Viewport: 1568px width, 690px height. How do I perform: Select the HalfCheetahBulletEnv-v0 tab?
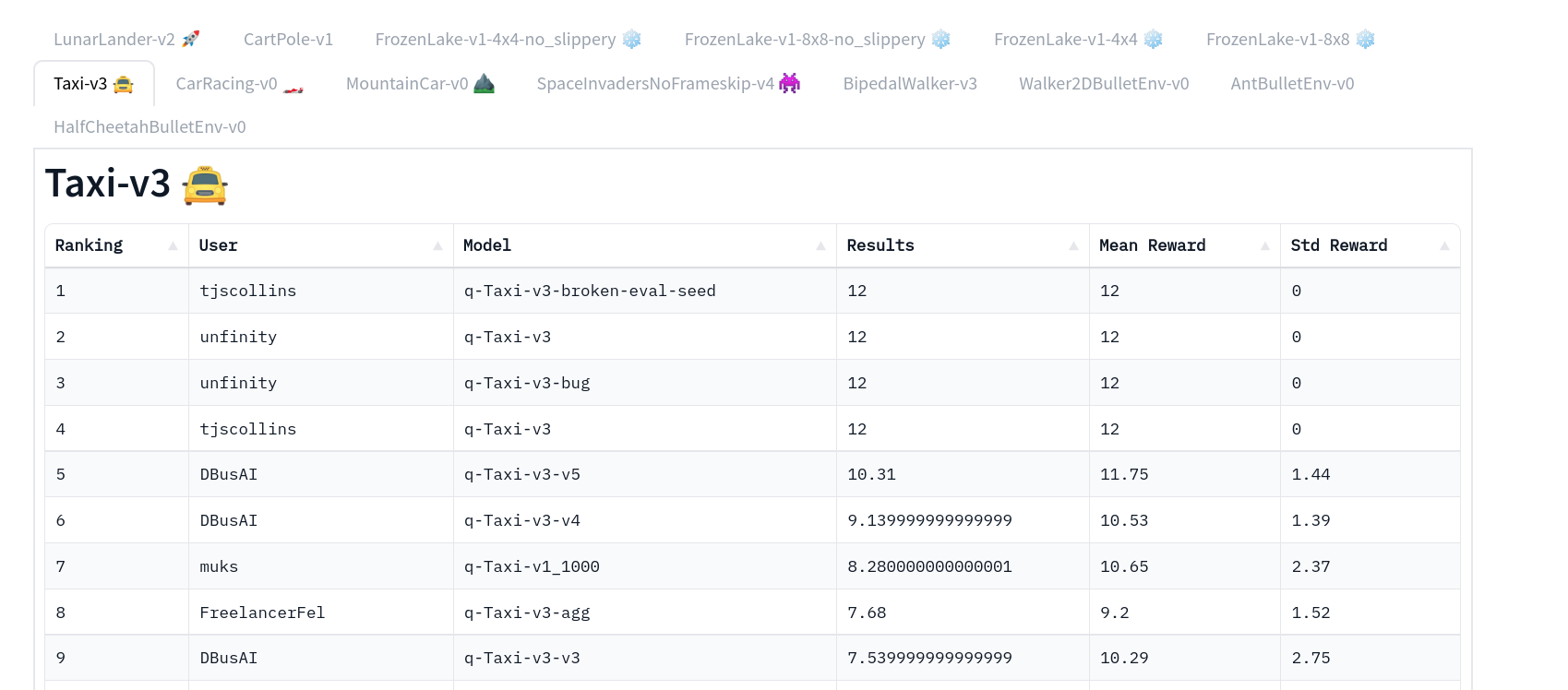pos(150,127)
